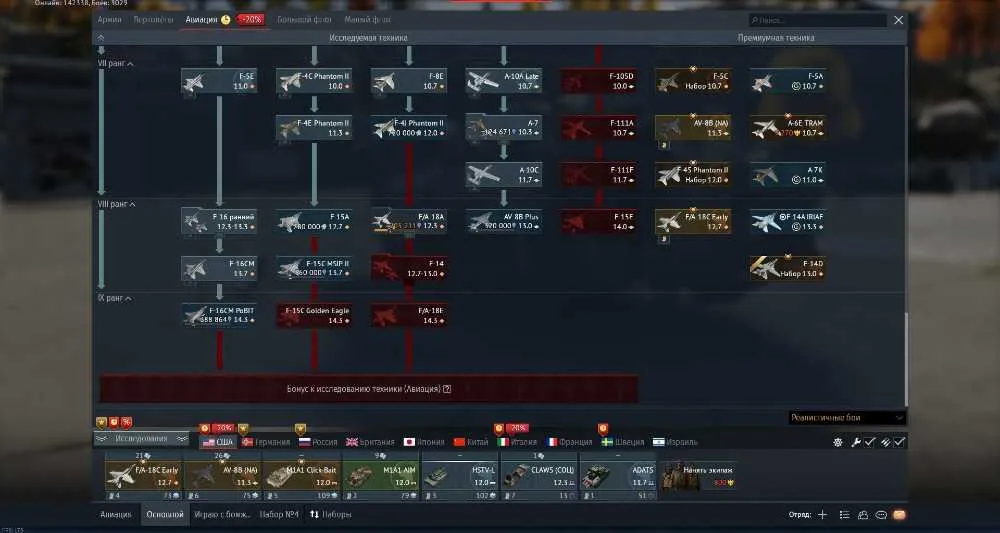Select the F-111A aircraft card
The image size is (1000, 533).
(x=598, y=128)
